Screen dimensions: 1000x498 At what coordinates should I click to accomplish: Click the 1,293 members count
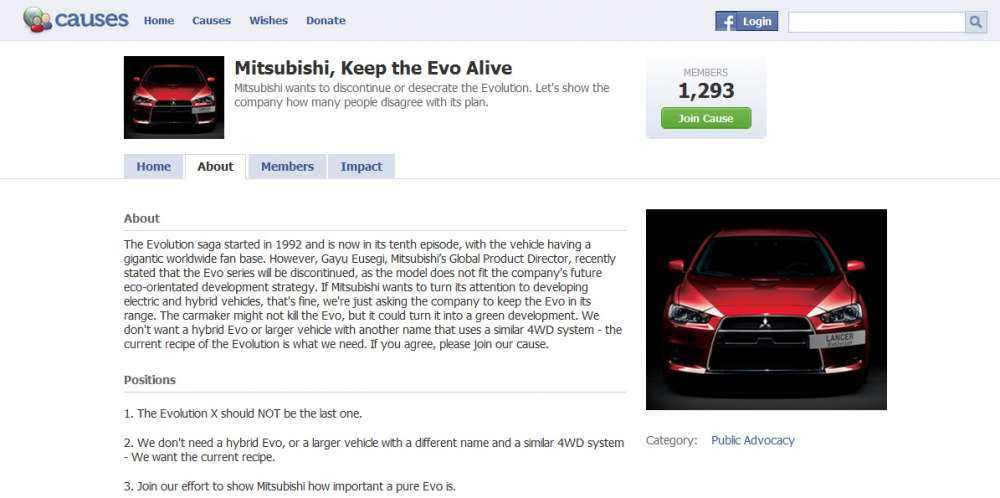click(x=706, y=91)
